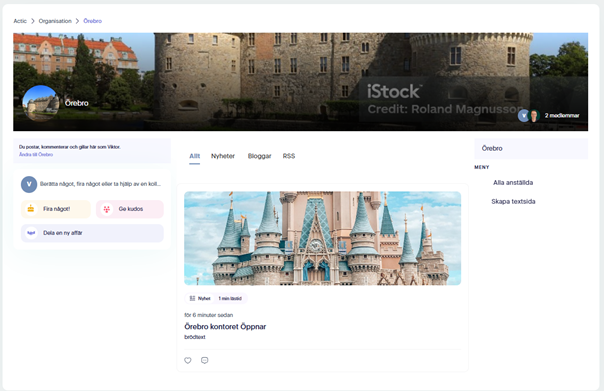Click the Fira något! button
604x391 pixels.
[56, 209]
